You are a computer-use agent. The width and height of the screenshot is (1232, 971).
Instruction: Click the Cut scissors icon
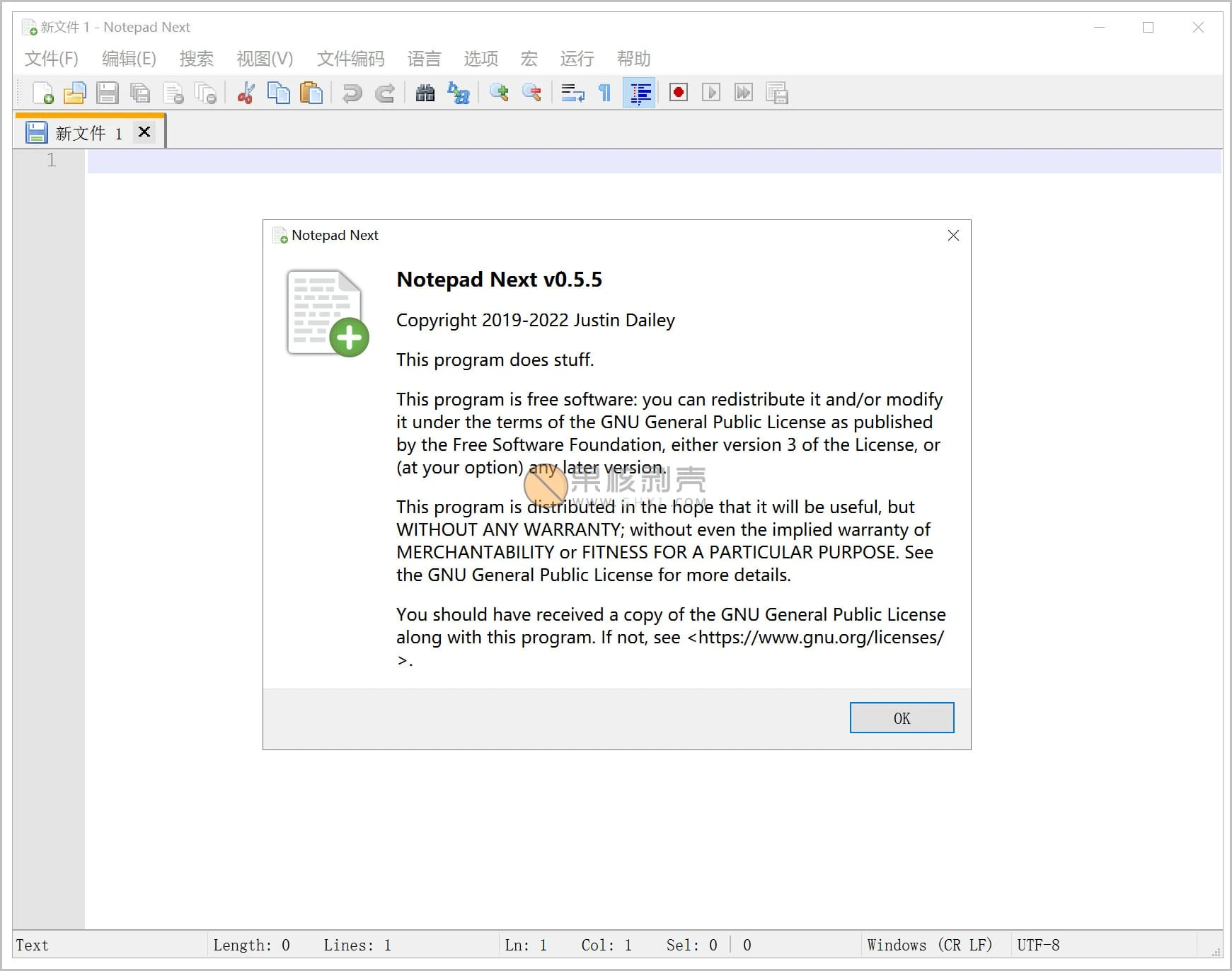point(246,93)
